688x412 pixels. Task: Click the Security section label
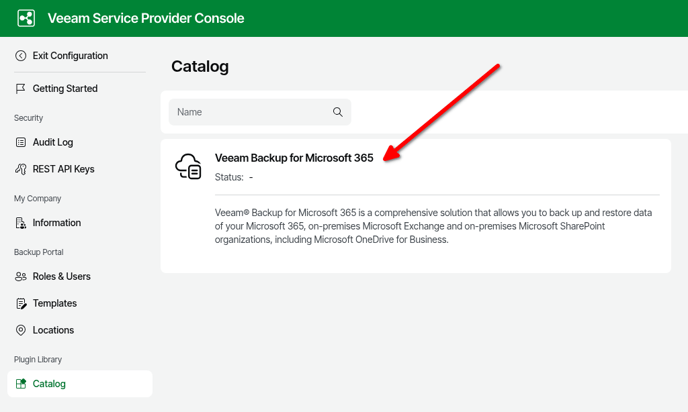(x=29, y=118)
